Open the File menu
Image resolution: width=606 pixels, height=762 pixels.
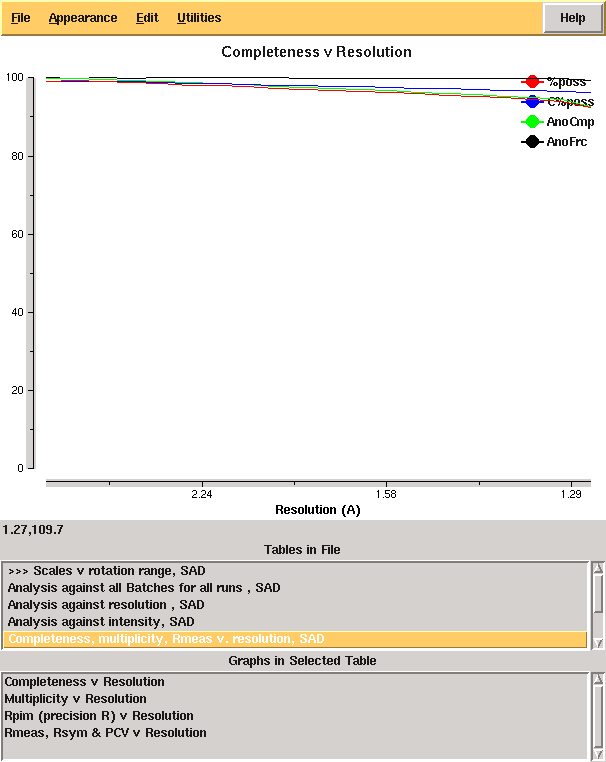pyautogui.click(x=20, y=18)
